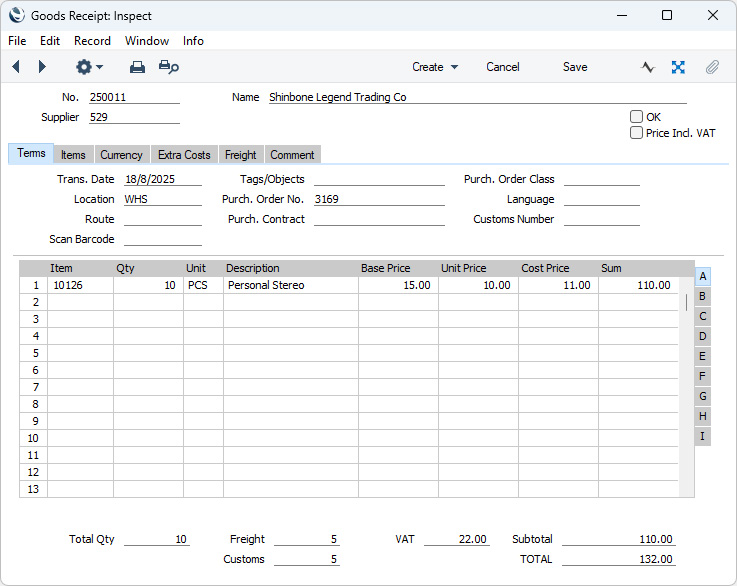Click item cell 10126
Image resolution: width=737 pixels, height=586 pixels.
coord(80,285)
